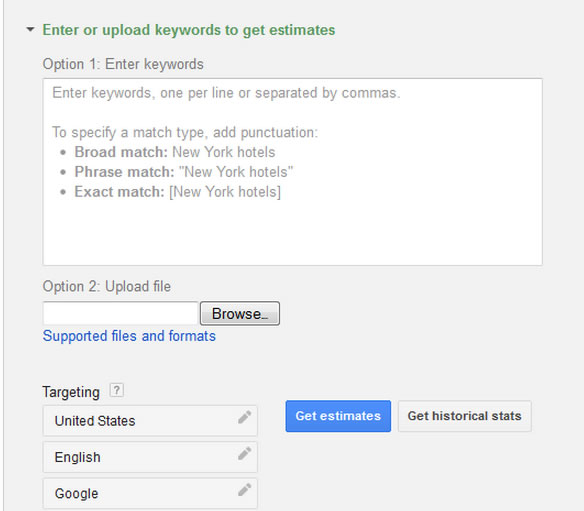Open Supported files and formats link

click(129, 336)
